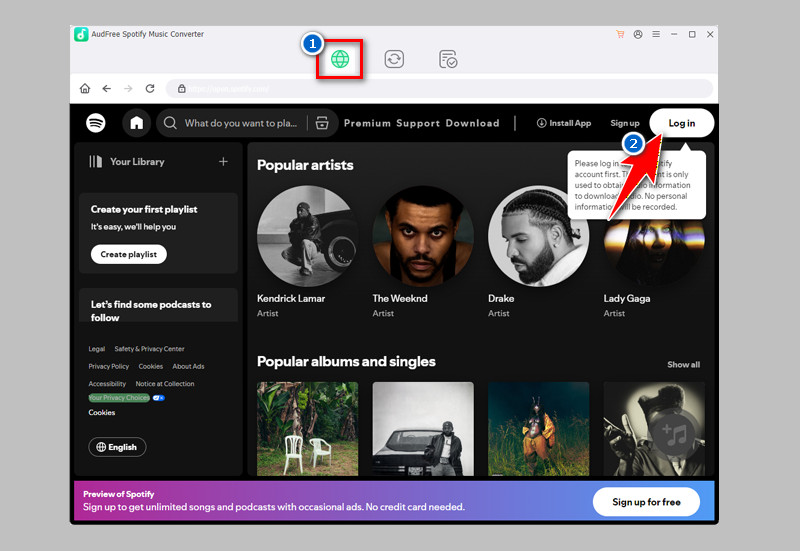This screenshot has height=551, width=800.
Task: Click the Sign up for free button
Action: [x=646, y=502]
